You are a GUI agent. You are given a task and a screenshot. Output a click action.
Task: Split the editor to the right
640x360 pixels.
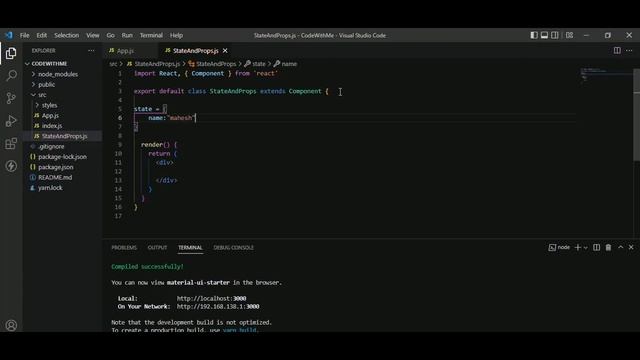click(617, 51)
